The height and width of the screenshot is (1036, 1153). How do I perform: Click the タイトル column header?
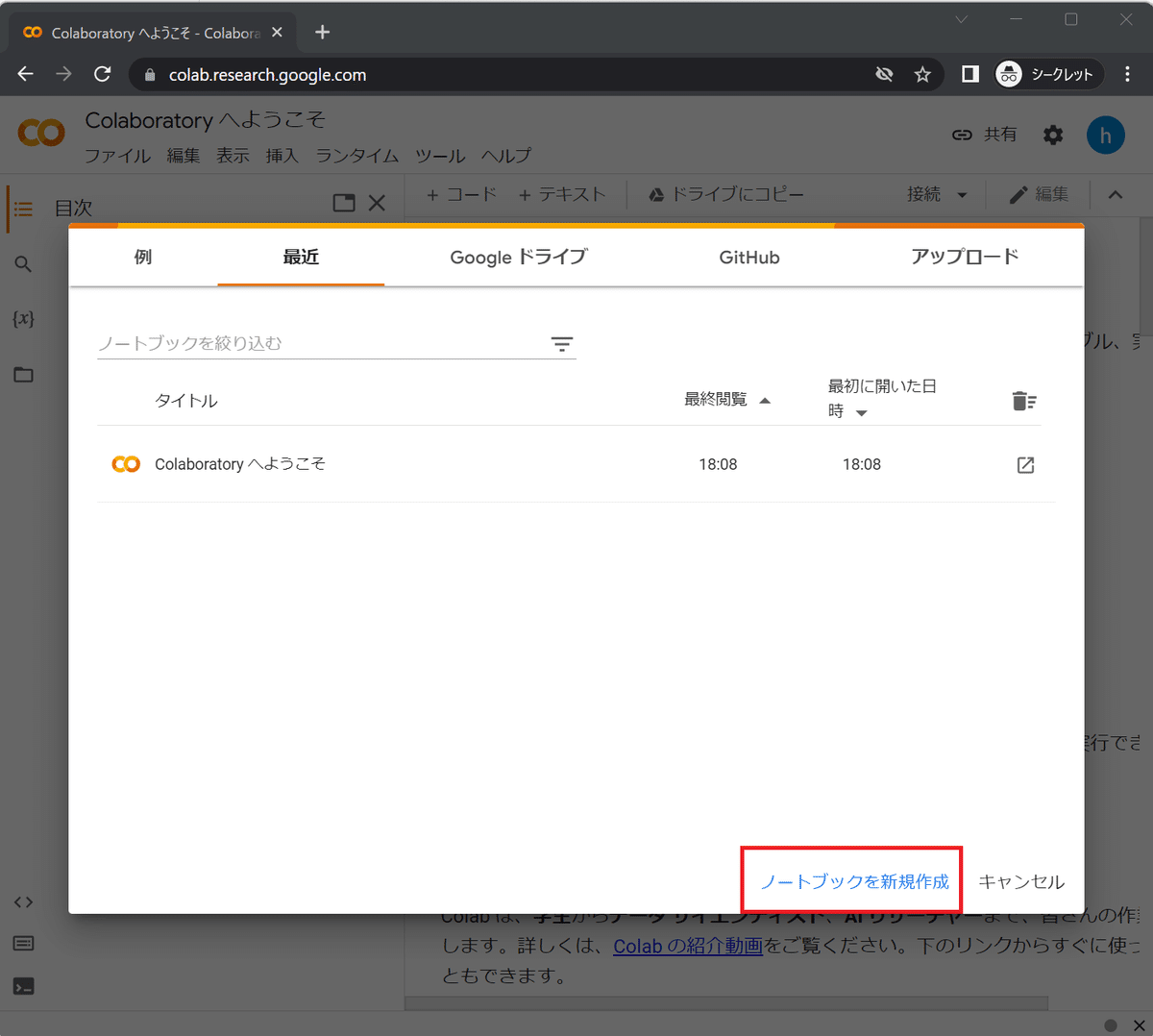point(186,401)
